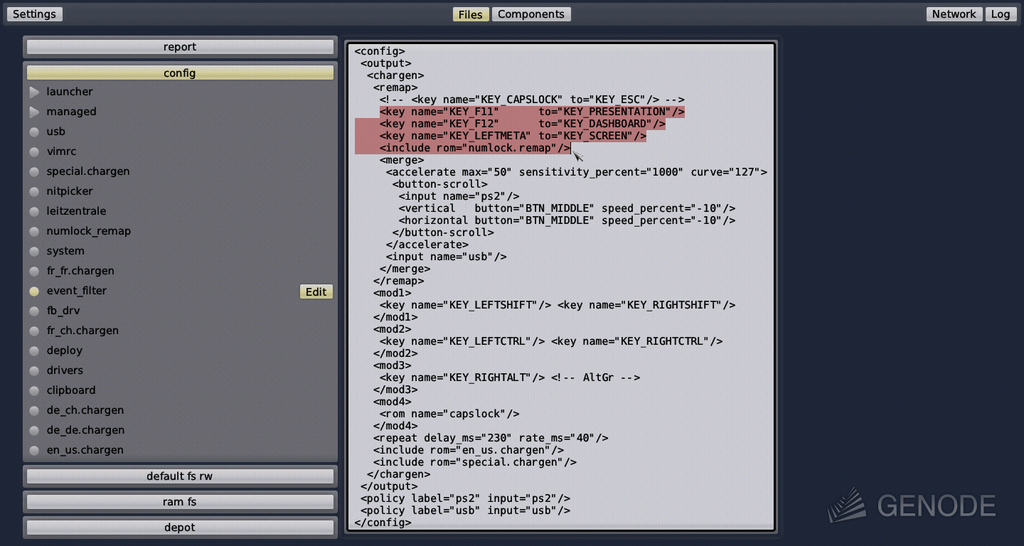Click the repeat delay_ms line in editor
The width and height of the screenshot is (1024, 546).
(491, 438)
